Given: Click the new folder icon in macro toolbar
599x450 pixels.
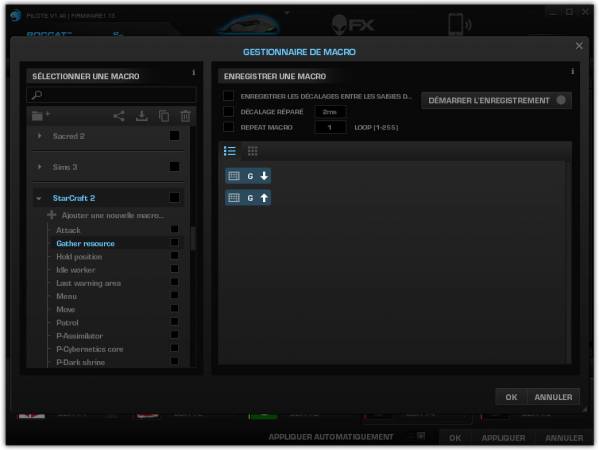Looking at the screenshot, I should point(41,115).
